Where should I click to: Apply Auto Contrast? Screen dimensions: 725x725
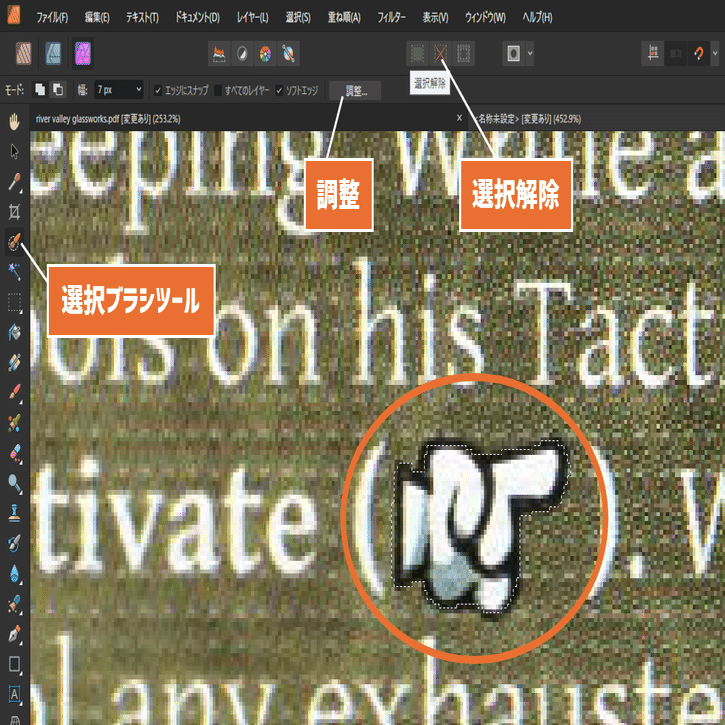click(242, 54)
